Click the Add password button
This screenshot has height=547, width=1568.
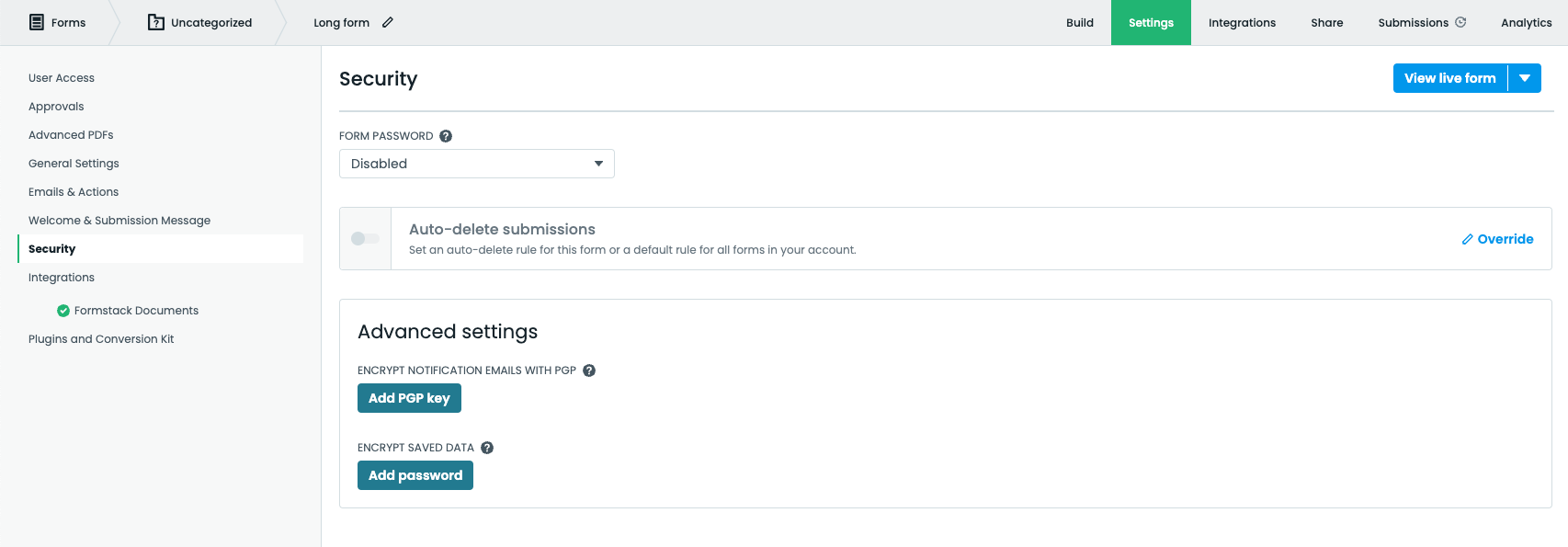click(x=415, y=475)
